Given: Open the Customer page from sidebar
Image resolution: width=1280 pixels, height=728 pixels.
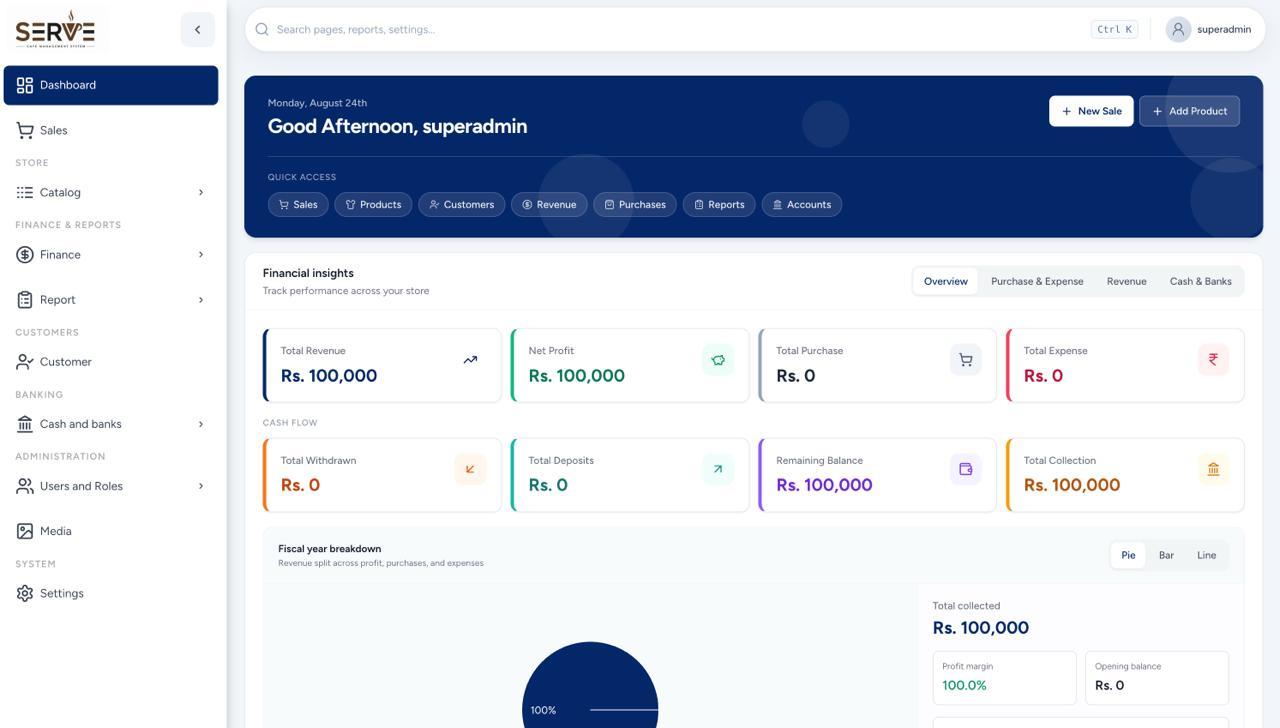Looking at the screenshot, I should tap(111, 362).
